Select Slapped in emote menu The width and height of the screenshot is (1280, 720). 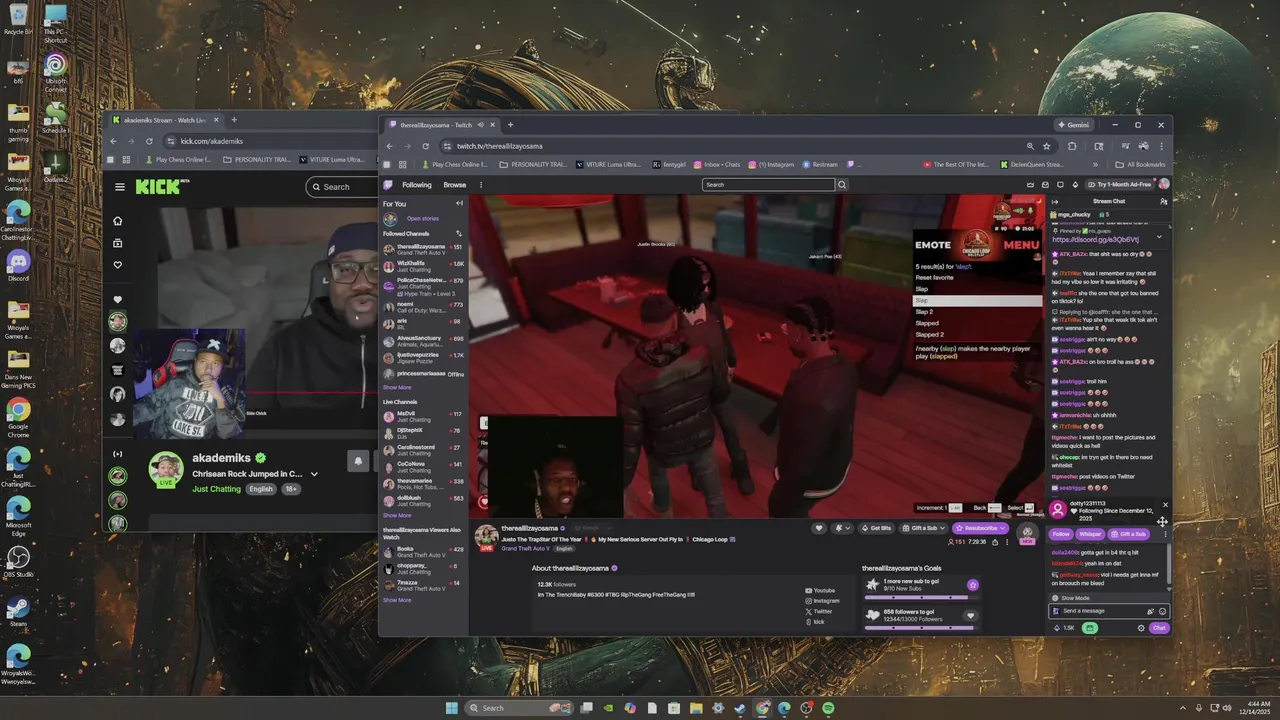click(x=928, y=323)
